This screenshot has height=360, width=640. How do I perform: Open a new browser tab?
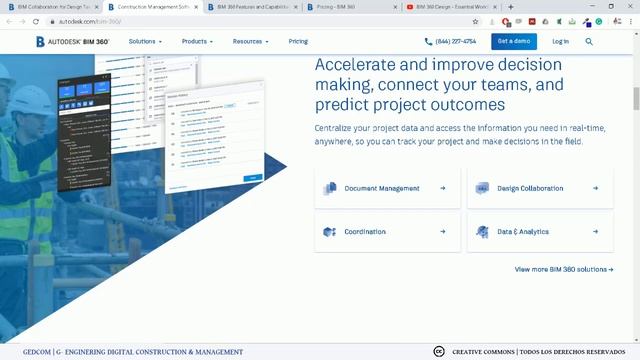click(x=511, y=7)
